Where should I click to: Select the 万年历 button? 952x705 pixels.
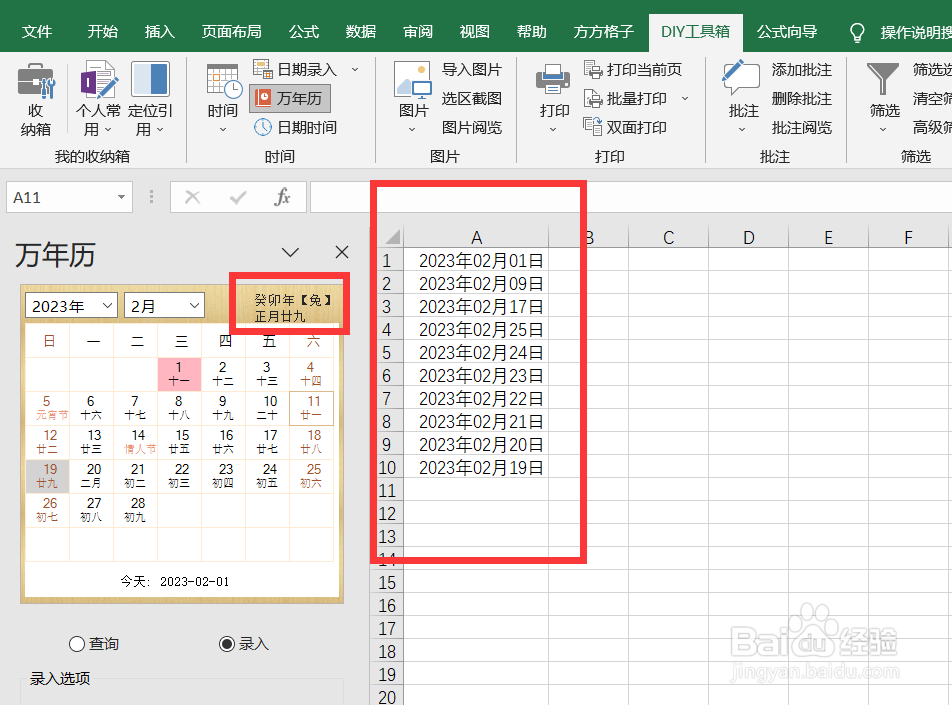click(290, 98)
